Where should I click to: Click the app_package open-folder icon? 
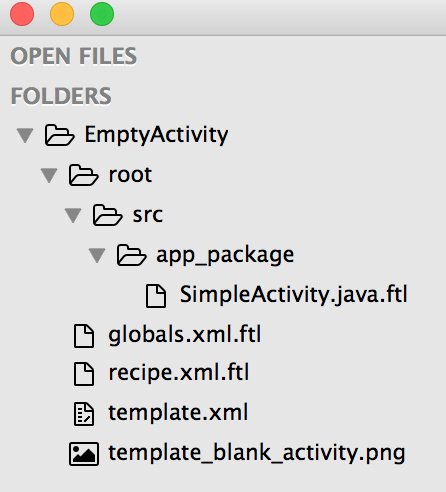point(131,255)
